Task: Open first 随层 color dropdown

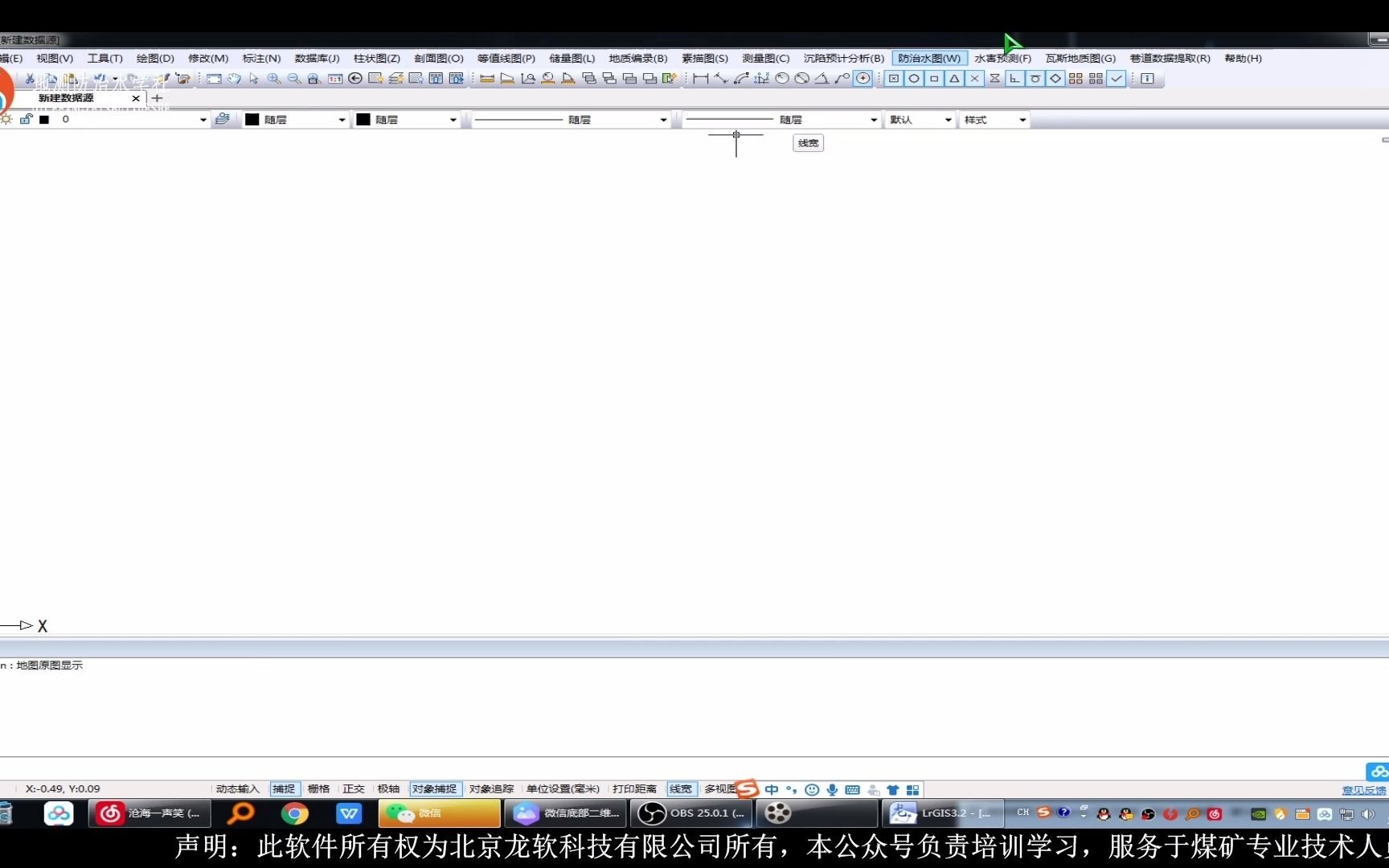Action: [342, 120]
